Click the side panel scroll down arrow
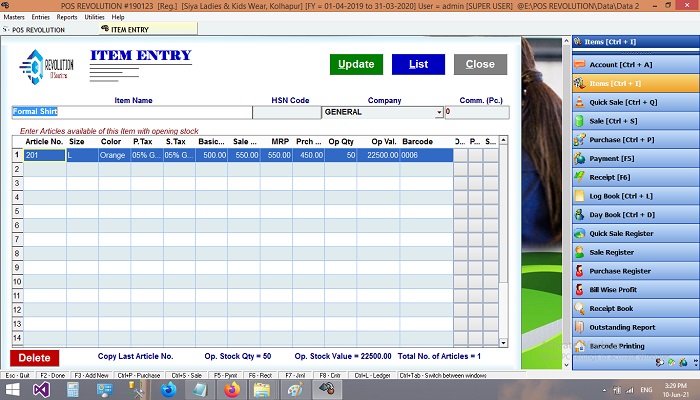The image size is (700, 400). [x=567, y=365]
